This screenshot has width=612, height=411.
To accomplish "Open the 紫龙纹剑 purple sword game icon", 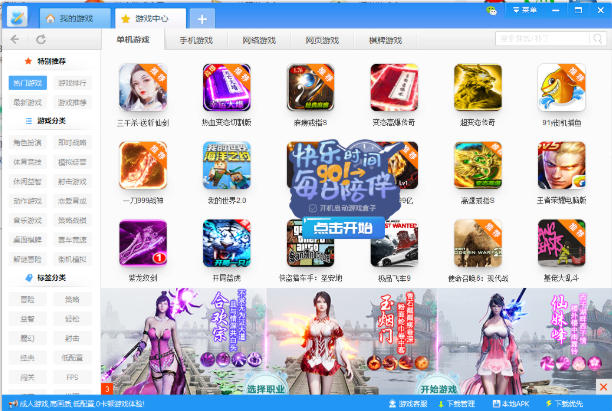I will (x=143, y=243).
